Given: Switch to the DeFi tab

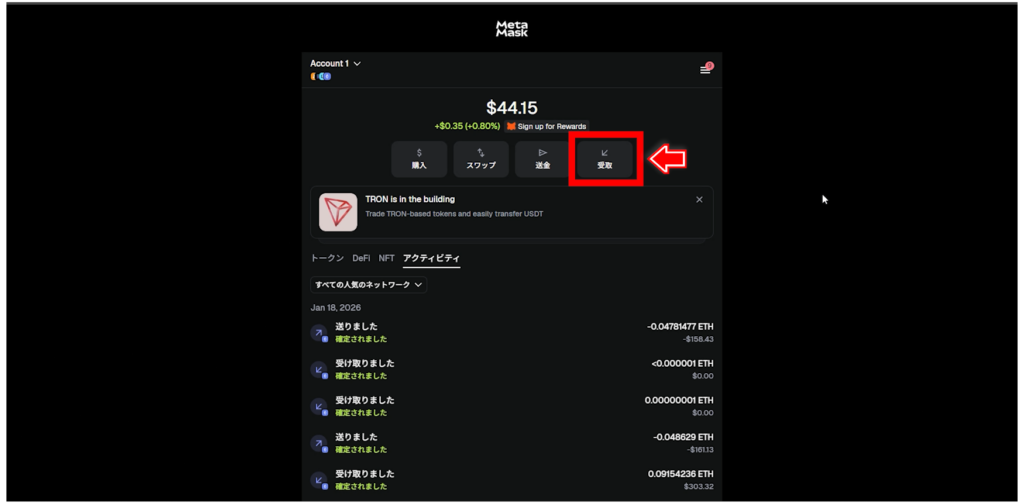Looking at the screenshot, I should [361, 258].
